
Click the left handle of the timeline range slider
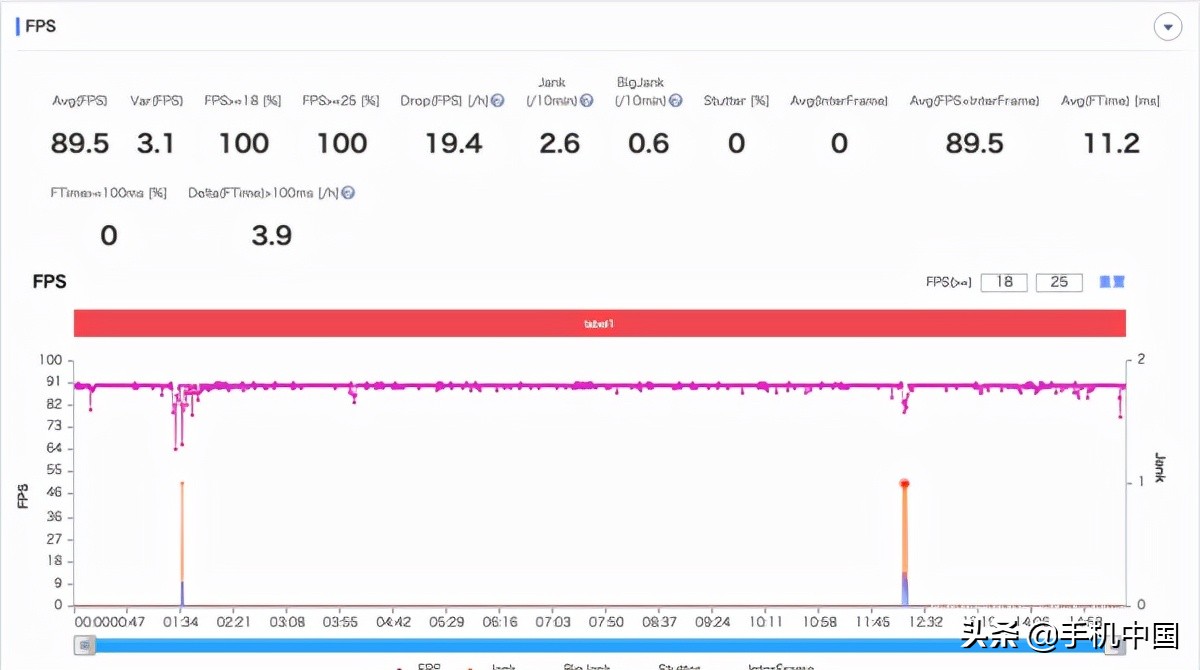pos(85,645)
